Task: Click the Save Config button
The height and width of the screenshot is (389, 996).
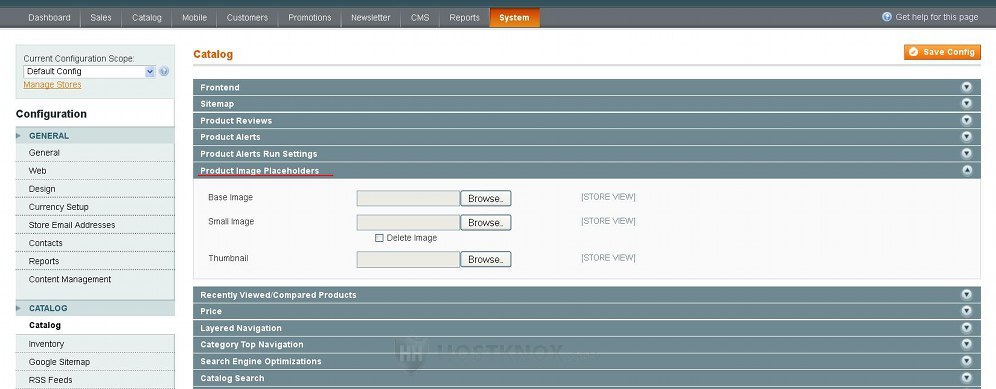Action: click(942, 52)
